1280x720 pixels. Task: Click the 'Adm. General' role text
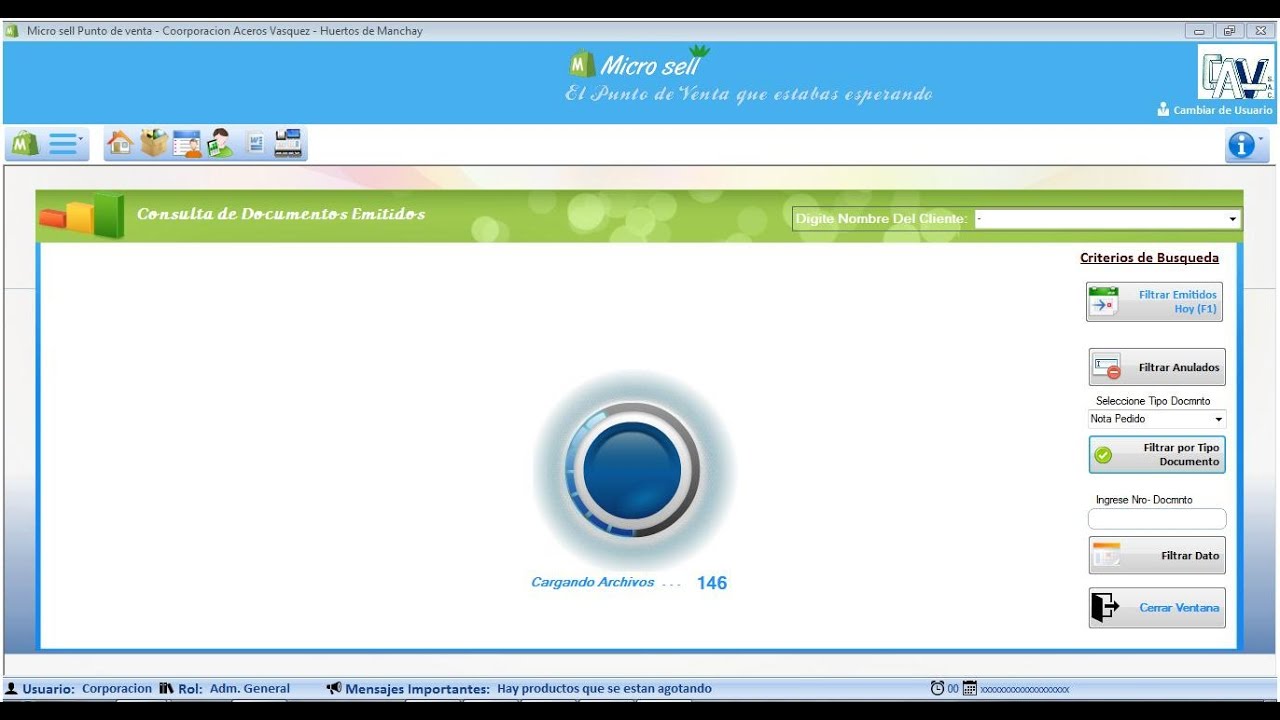click(250, 689)
